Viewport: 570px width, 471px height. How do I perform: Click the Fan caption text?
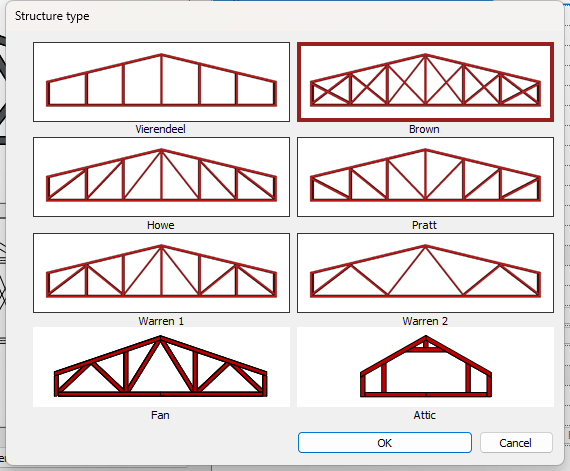point(160,415)
